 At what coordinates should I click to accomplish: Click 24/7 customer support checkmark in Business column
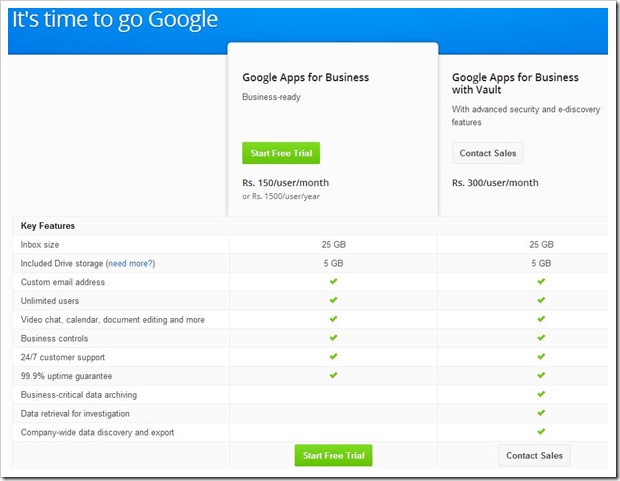click(x=334, y=357)
